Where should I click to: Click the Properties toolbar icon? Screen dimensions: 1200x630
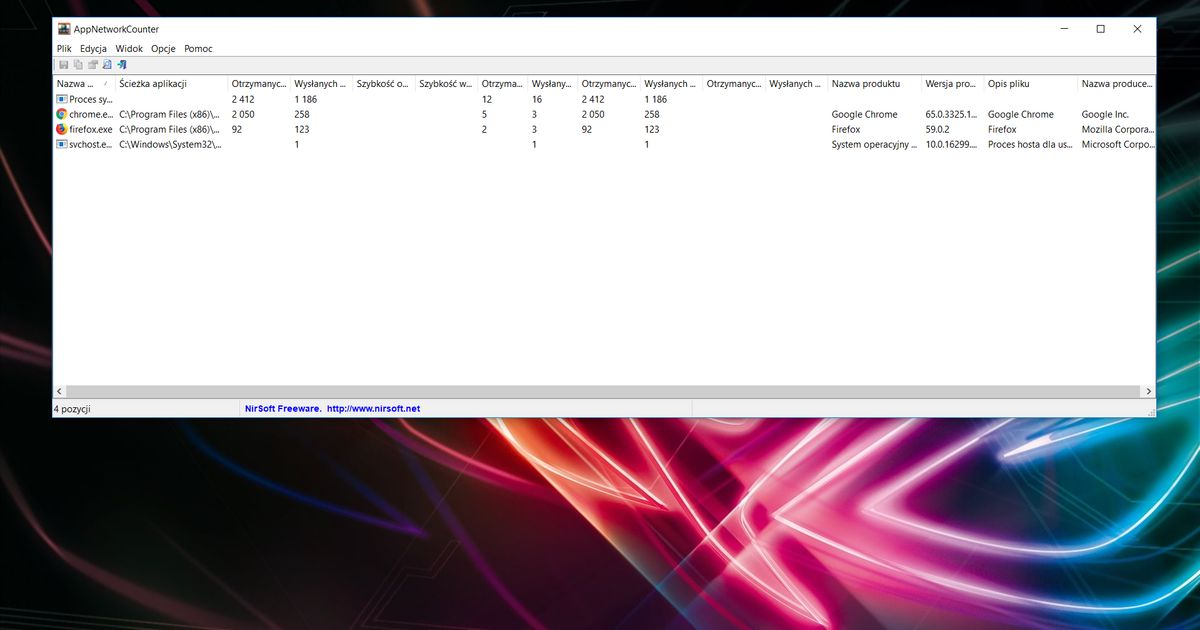[93, 64]
